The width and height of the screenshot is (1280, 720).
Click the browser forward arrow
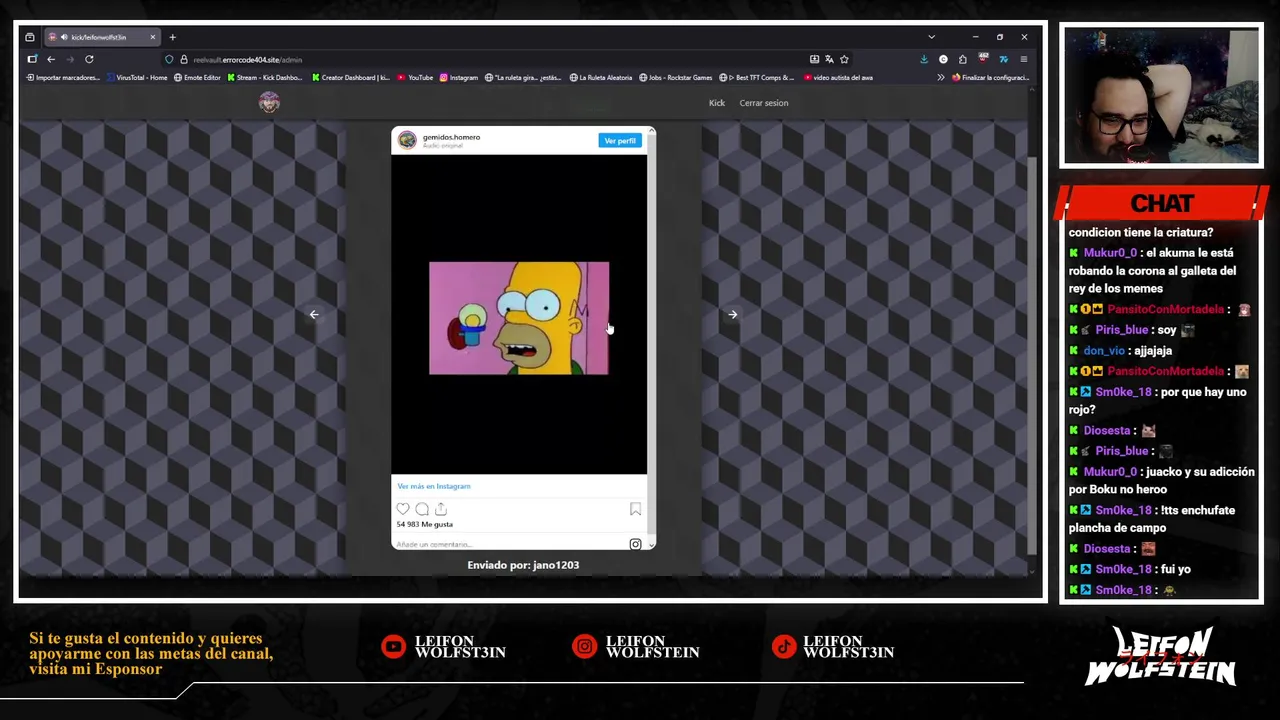70,59
